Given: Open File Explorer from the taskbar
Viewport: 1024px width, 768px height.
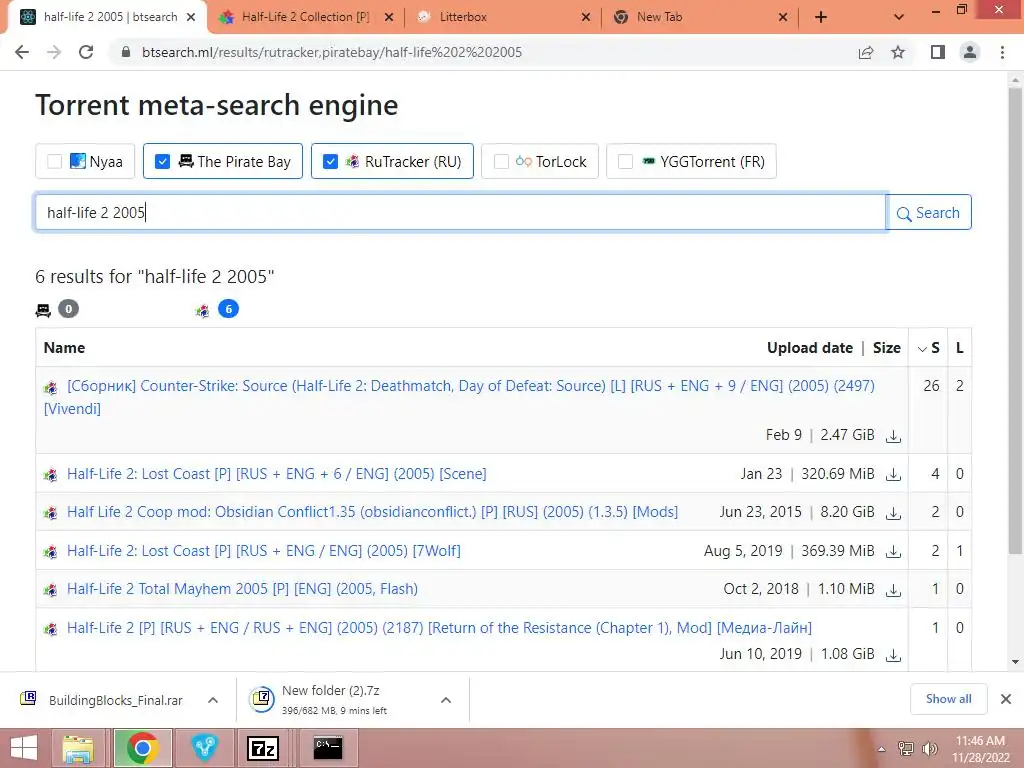Looking at the screenshot, I should (78, 748).
